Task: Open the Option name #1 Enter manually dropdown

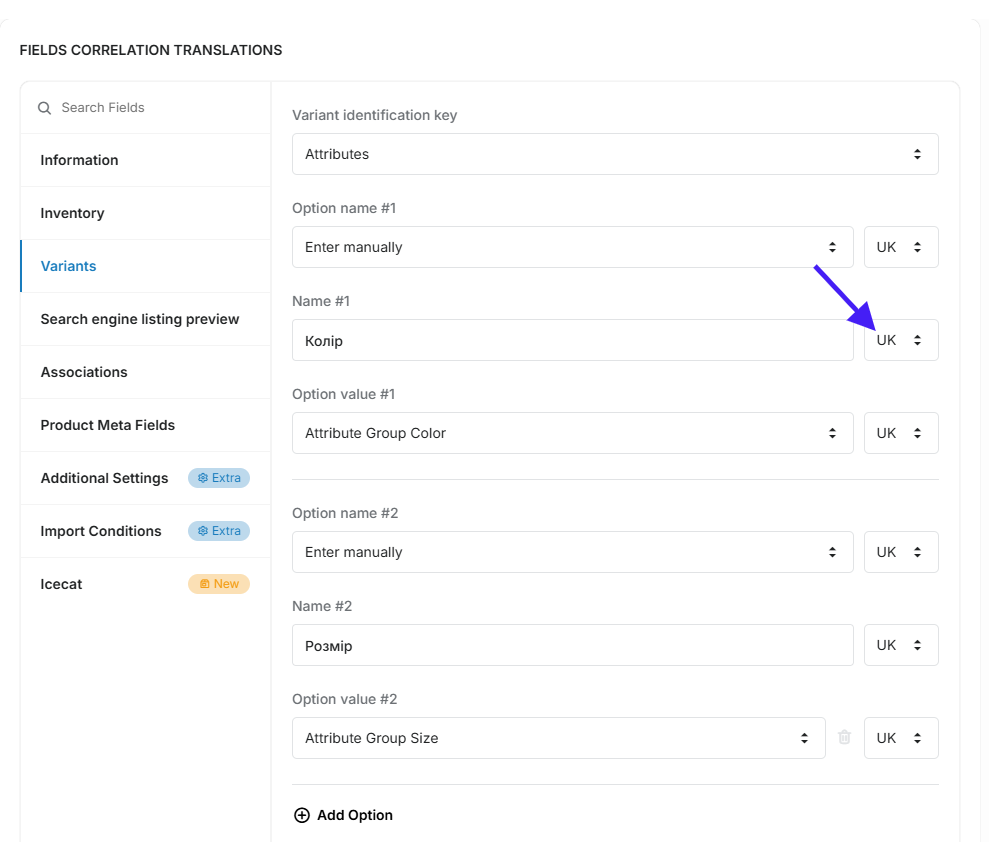Action: click(x=573, y=247)
